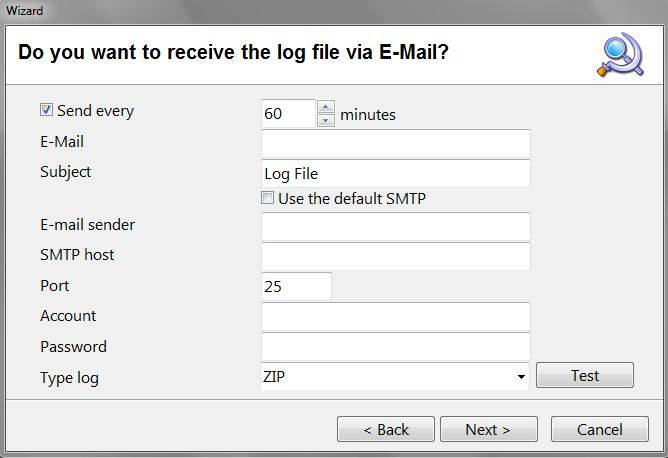Open the Type log dropdown
The width and height of the screenshot is (668, 458).
click(x=522, y=377)
